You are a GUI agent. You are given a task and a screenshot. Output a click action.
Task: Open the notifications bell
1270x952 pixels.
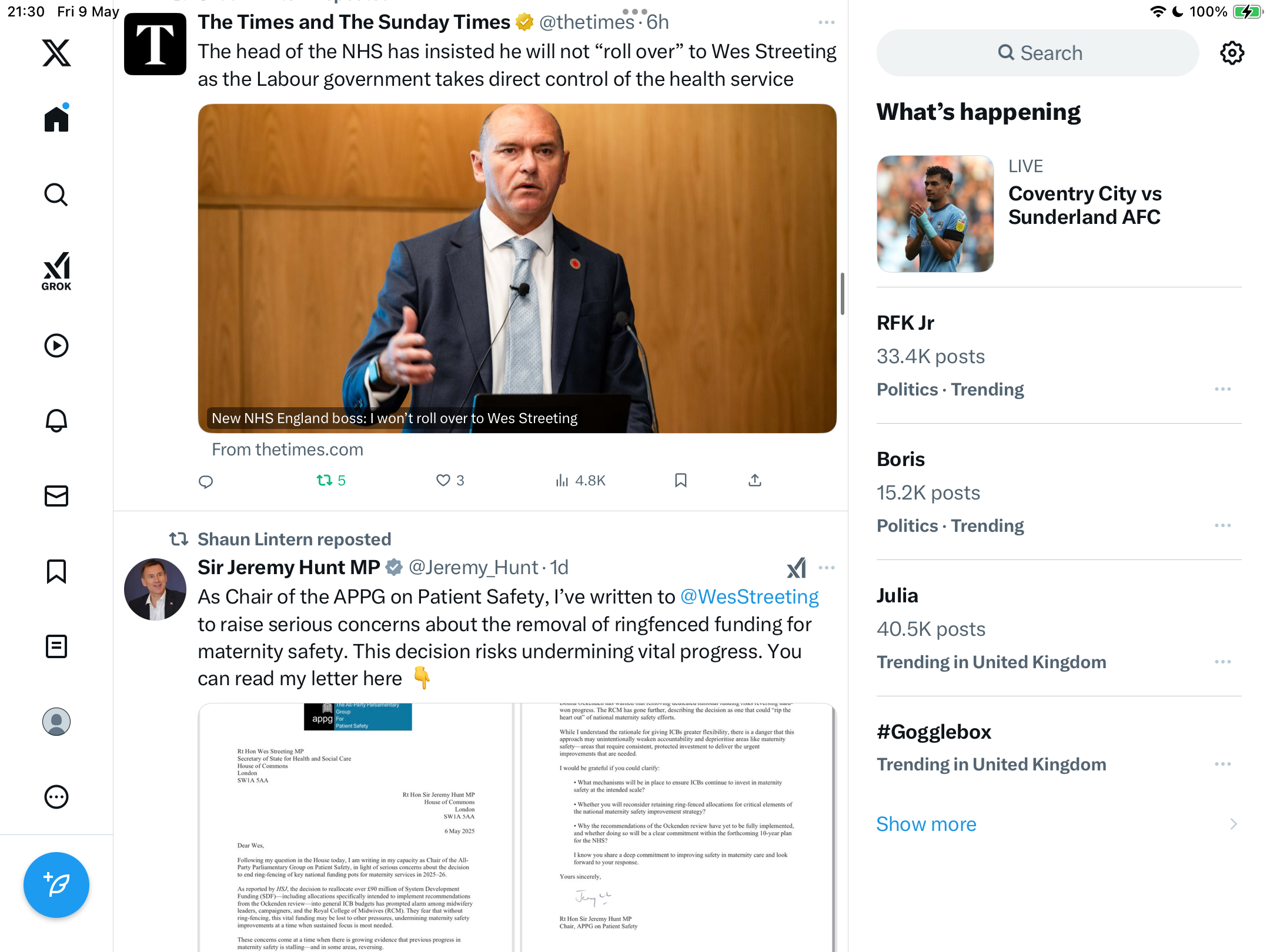click(56, 420)
